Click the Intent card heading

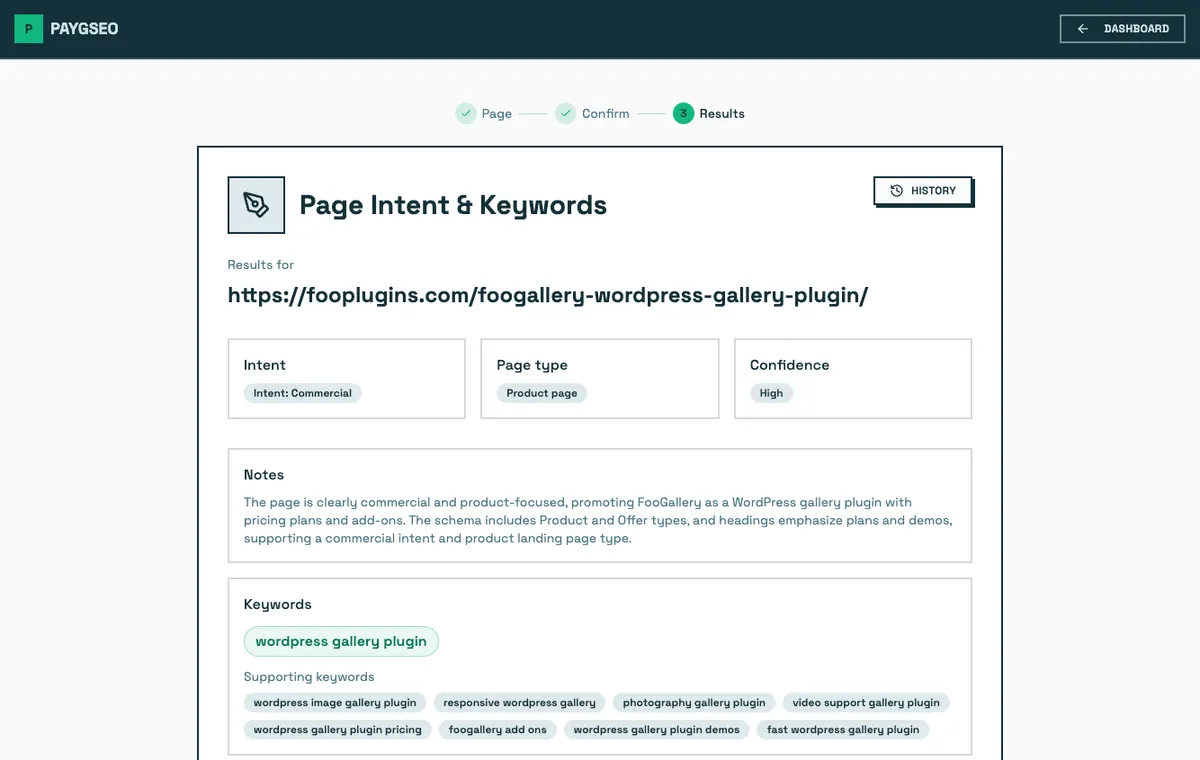pyautogui.click(x=265, y=365)
